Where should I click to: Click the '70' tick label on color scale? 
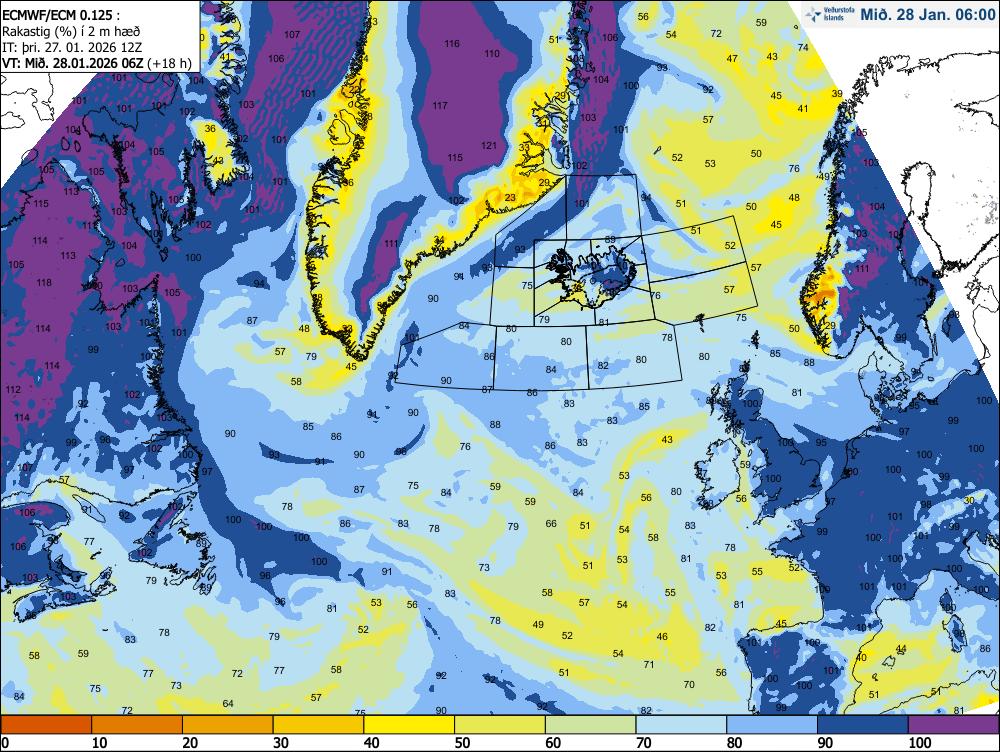tap(643, 742)
